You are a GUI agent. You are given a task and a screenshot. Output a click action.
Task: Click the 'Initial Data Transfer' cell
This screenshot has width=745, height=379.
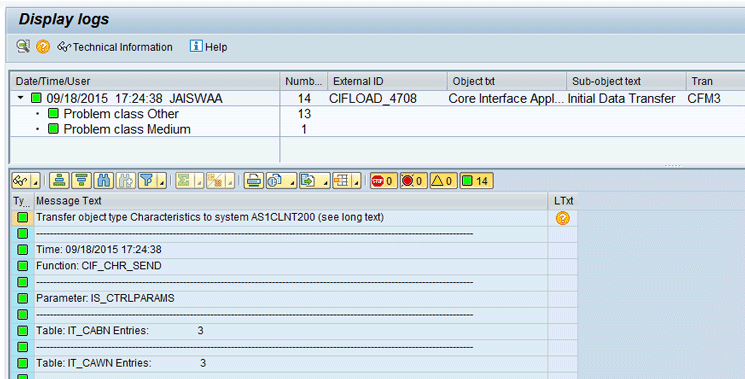coord(621,98)
